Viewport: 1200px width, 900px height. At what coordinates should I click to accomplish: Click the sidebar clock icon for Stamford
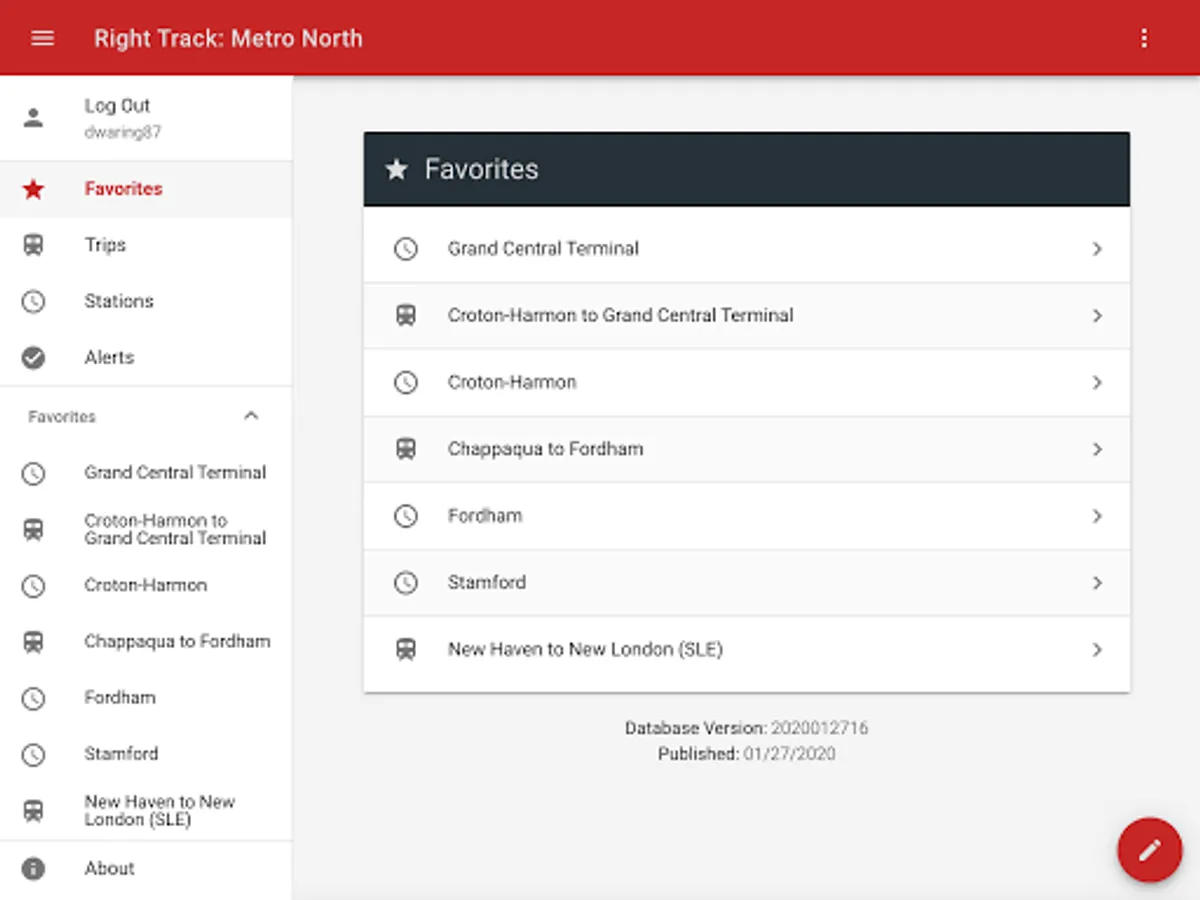point(33,754)
